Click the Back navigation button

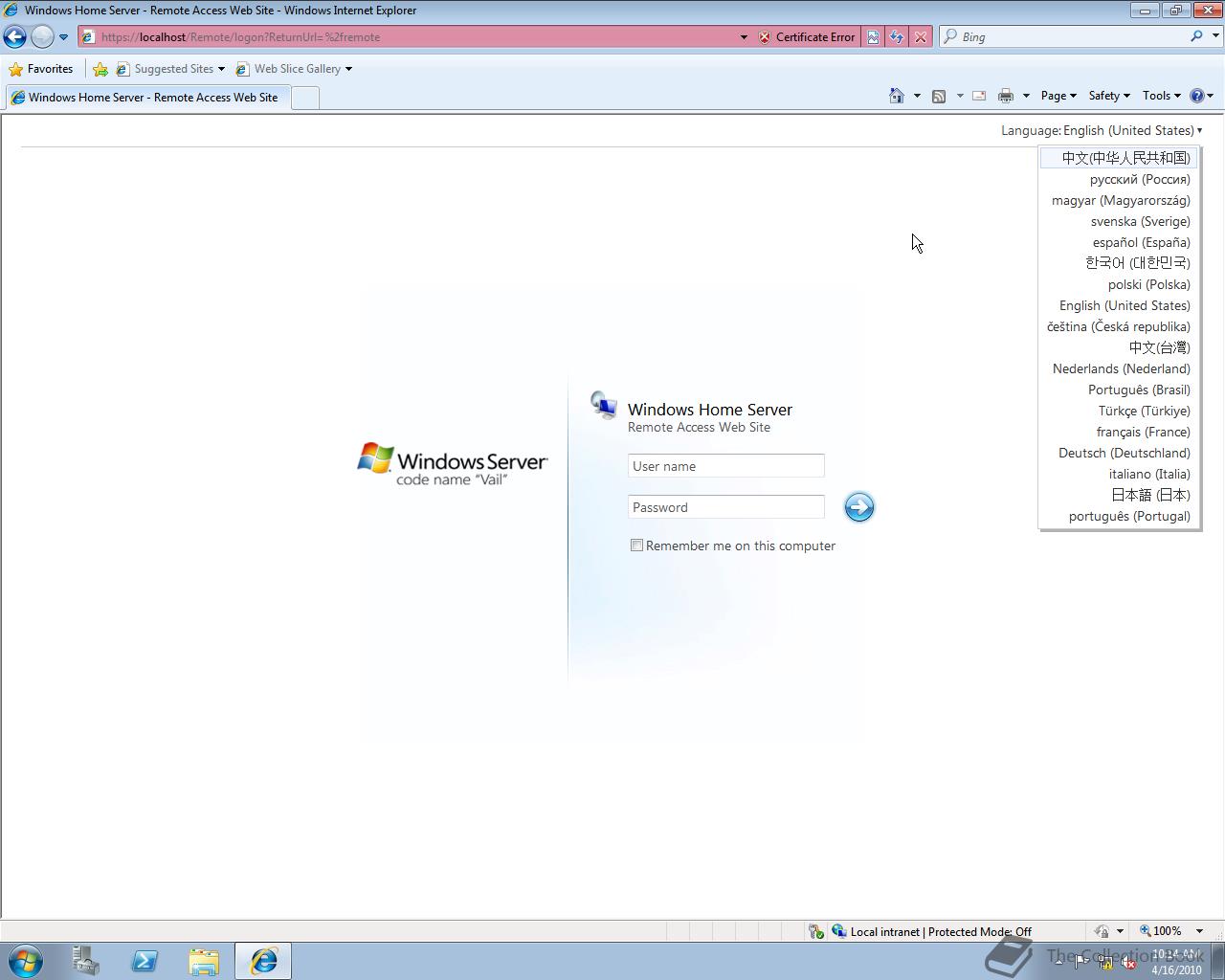pyautogui.click(x=15, y=36)
